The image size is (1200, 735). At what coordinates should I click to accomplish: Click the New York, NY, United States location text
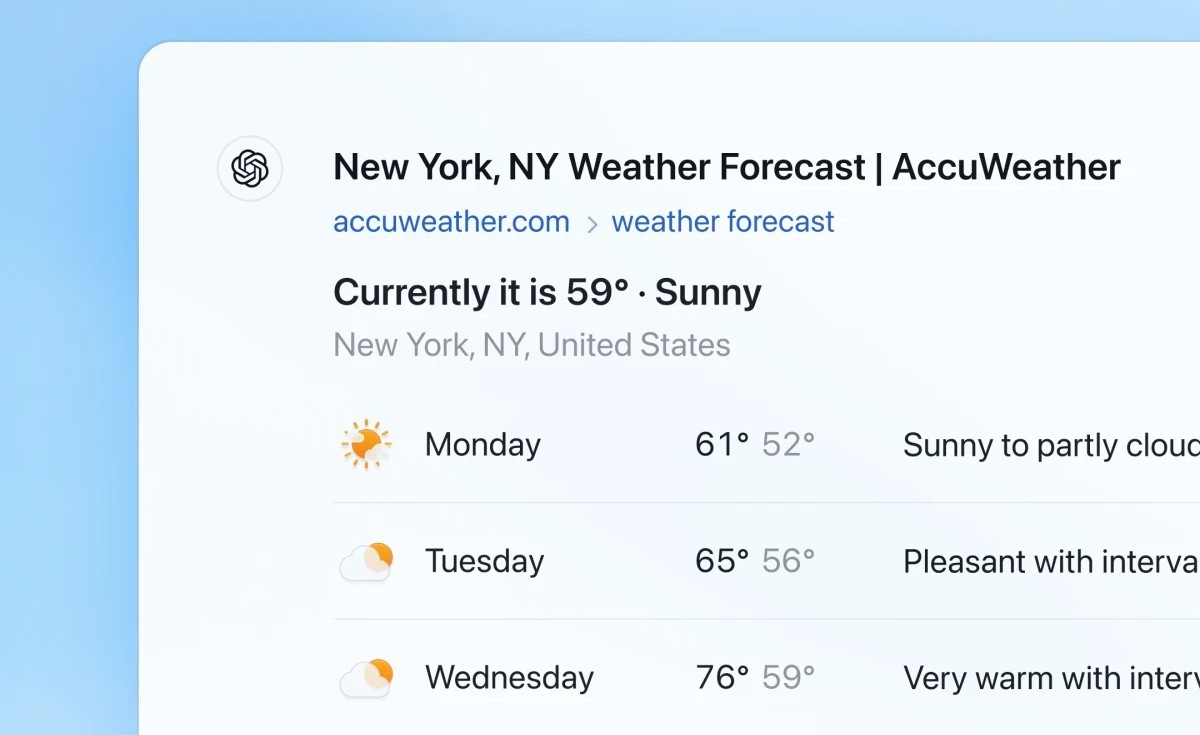click(531, 345)
